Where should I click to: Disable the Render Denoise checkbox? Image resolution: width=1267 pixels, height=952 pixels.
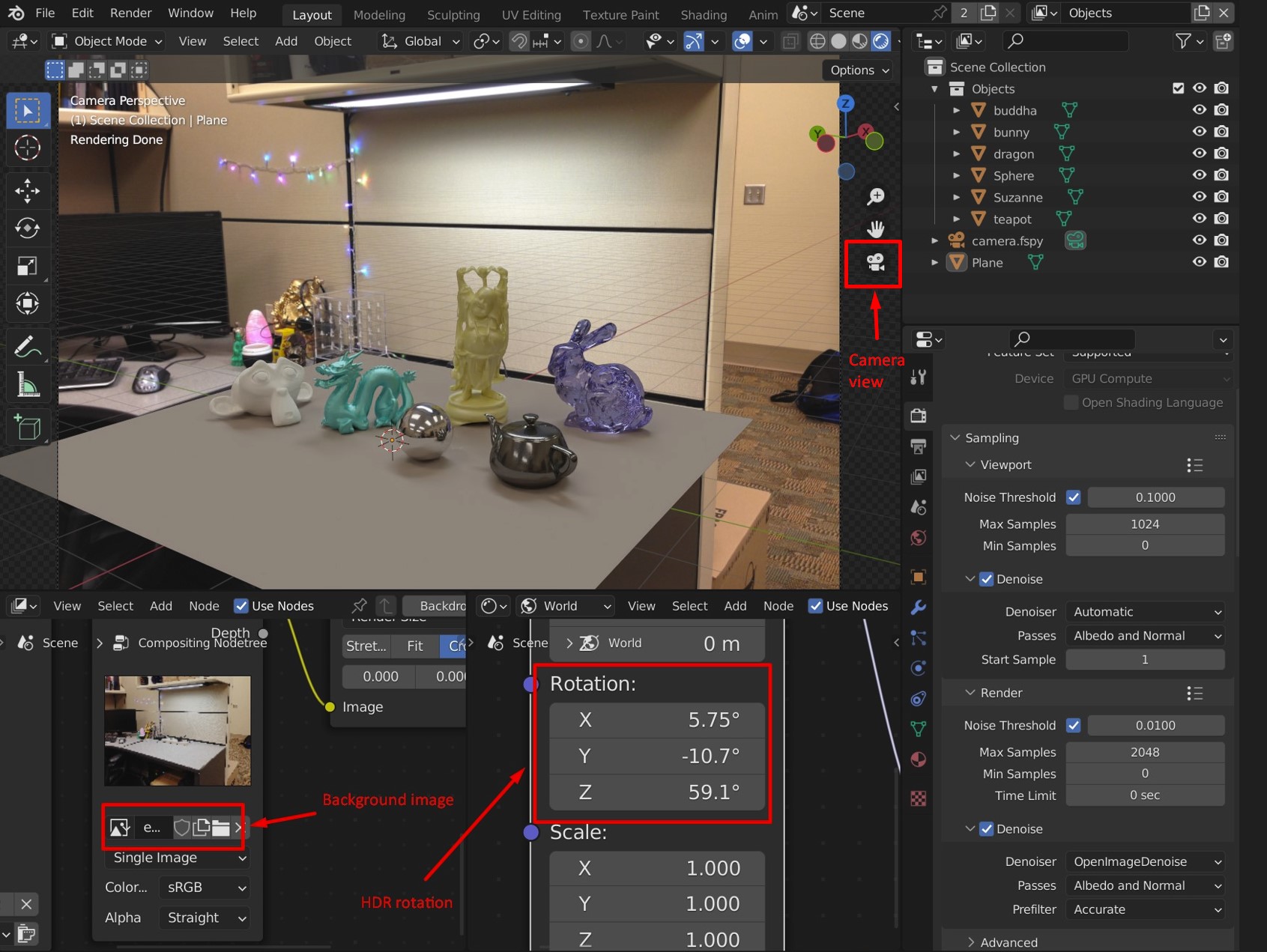(986, 829)
